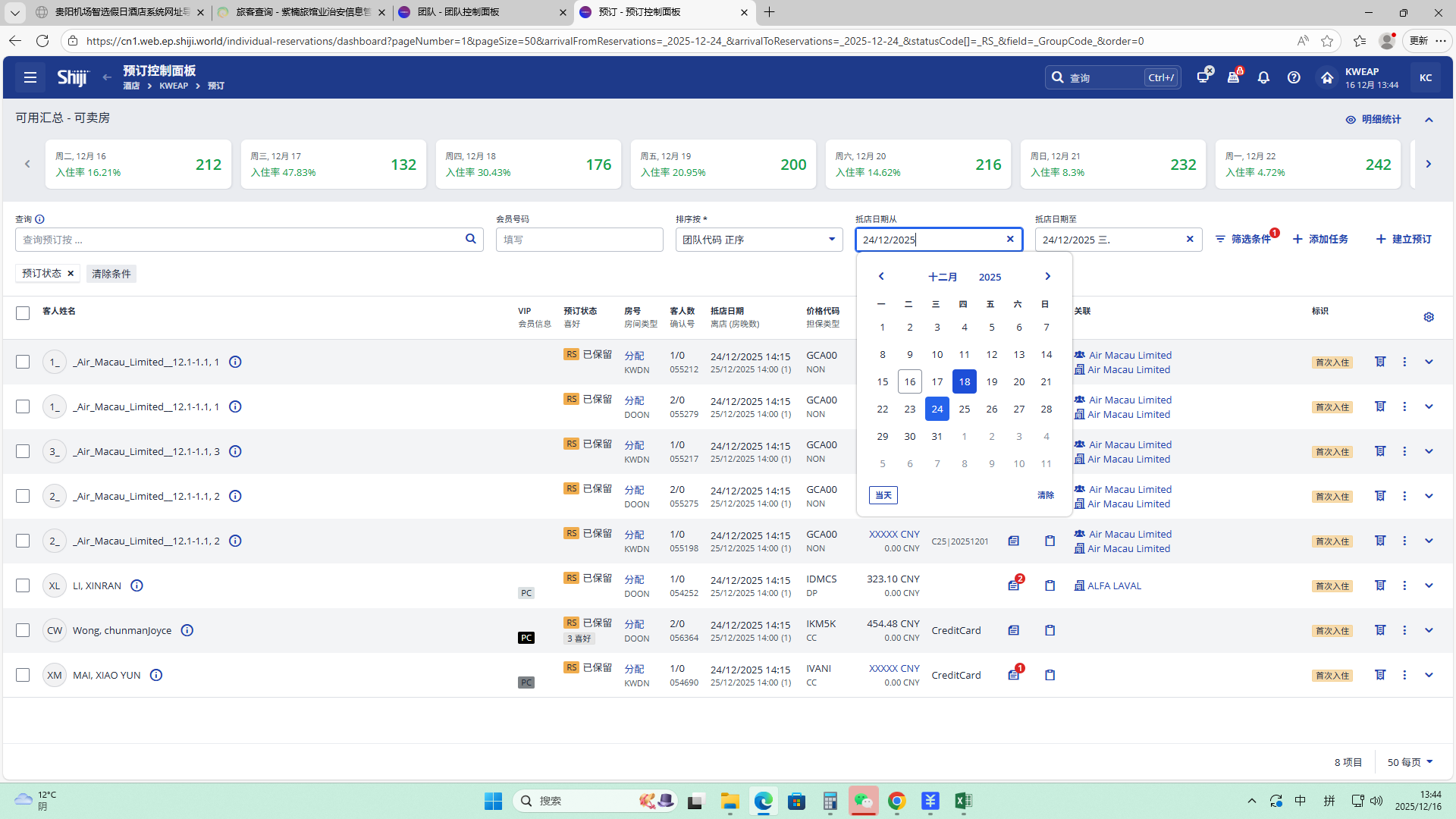
Task: Click the home icon in header
Action: point(1326,77)
